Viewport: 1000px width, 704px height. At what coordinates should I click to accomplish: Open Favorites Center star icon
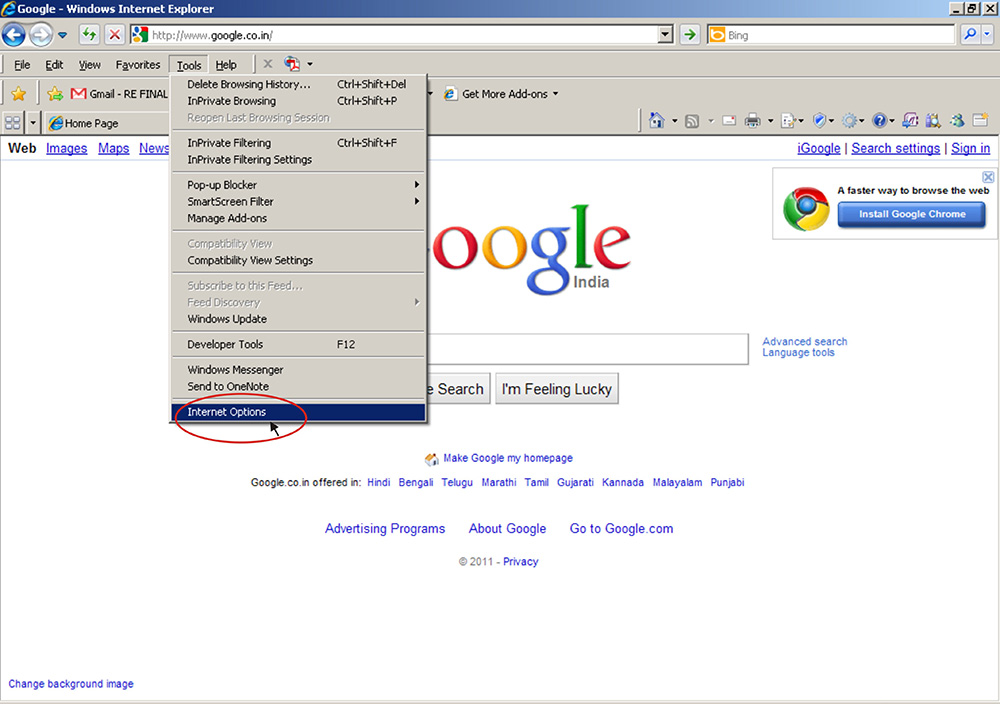(x=18, y=94)
